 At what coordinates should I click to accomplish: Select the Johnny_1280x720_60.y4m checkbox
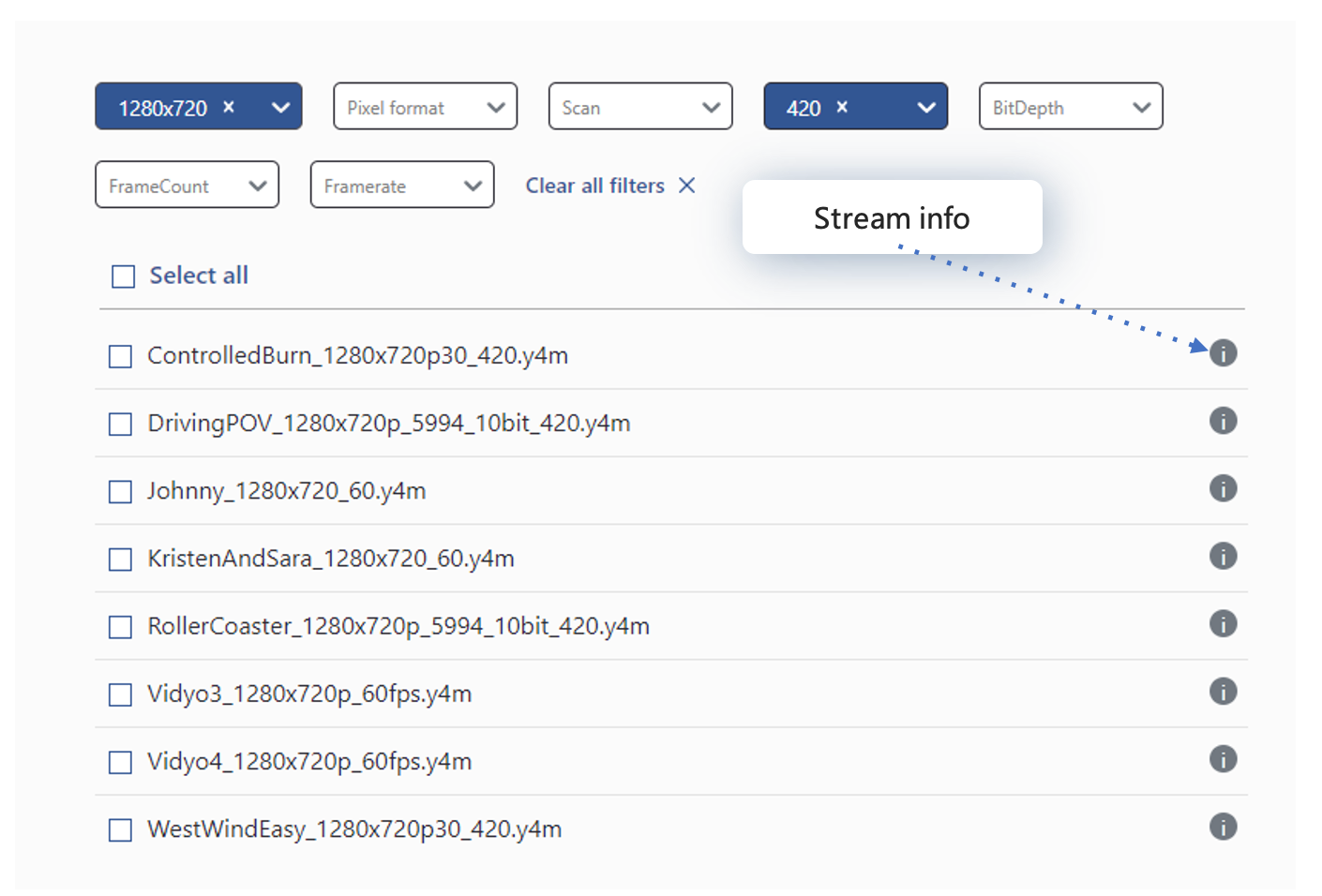click(x=120, y=492)
